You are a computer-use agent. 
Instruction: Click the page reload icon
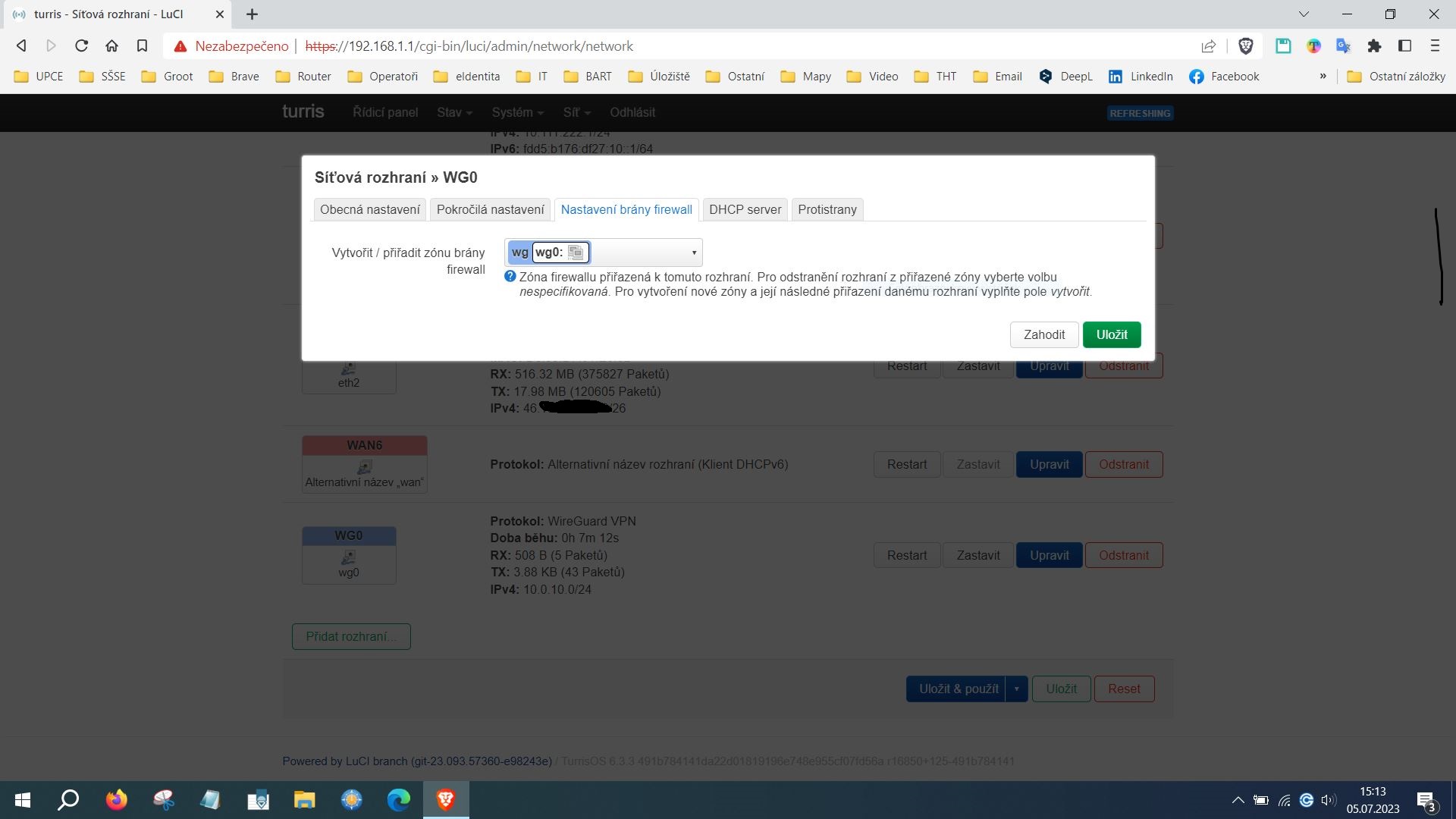[81, 46]
